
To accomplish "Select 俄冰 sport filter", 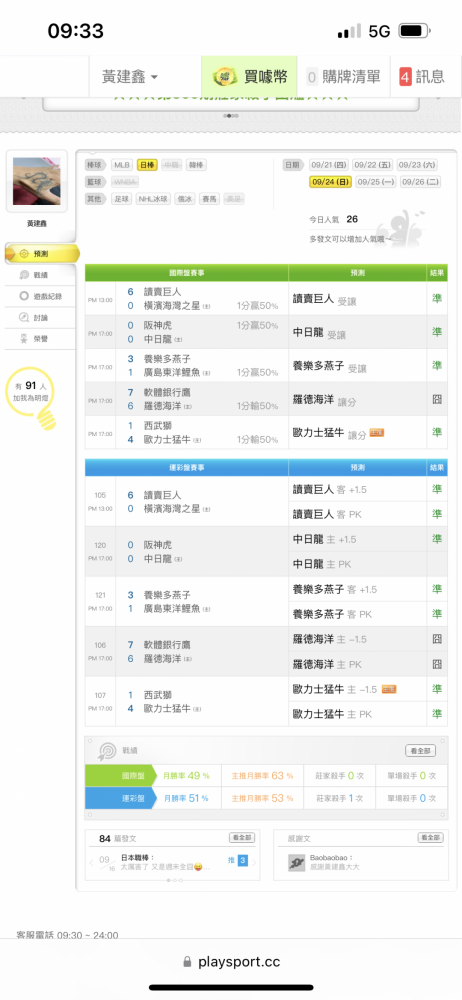I will coord(184,199).
